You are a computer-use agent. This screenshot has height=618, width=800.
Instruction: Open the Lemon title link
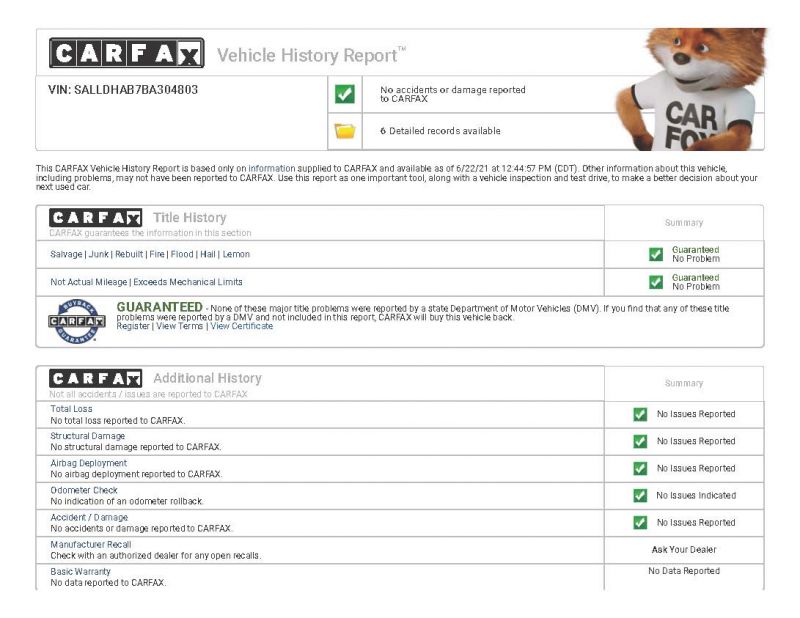[x=236, y=254]
